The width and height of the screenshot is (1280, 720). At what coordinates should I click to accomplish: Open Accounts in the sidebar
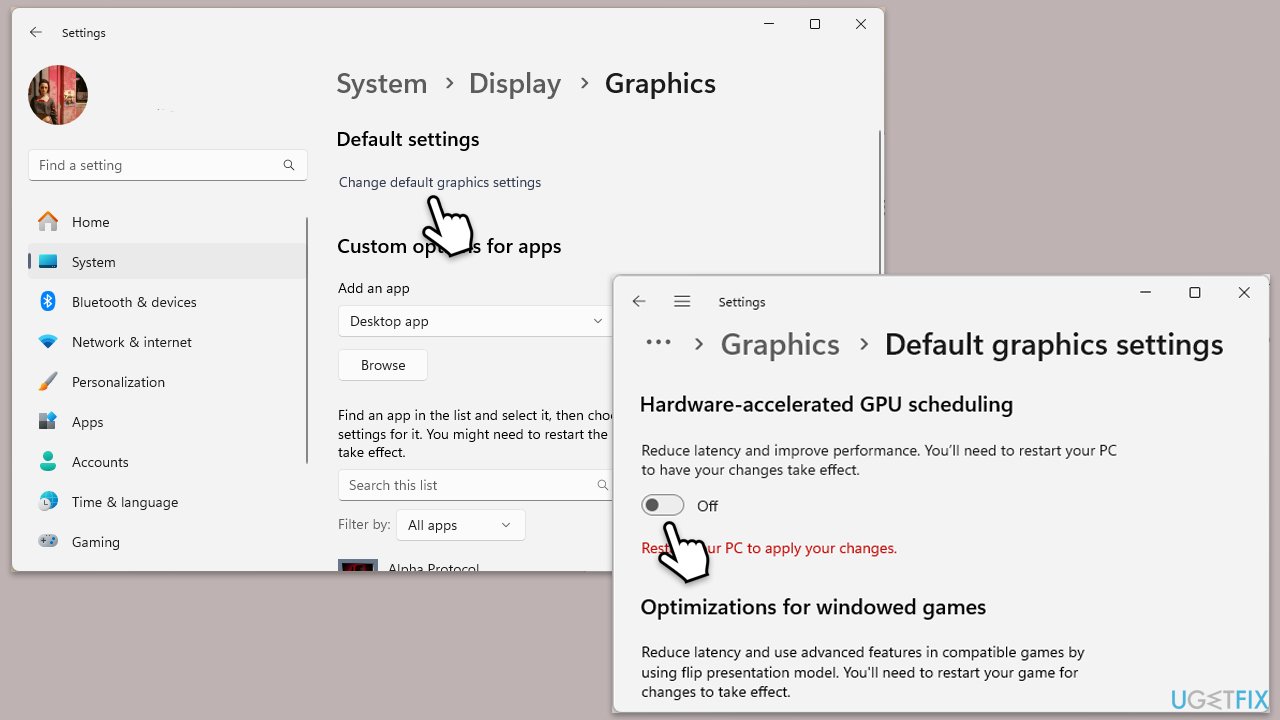click(168, 462)
